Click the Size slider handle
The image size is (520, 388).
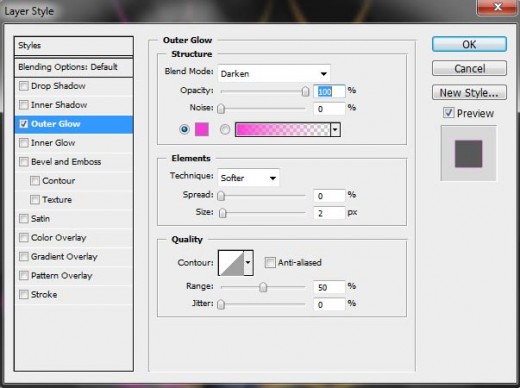point(223,213)
